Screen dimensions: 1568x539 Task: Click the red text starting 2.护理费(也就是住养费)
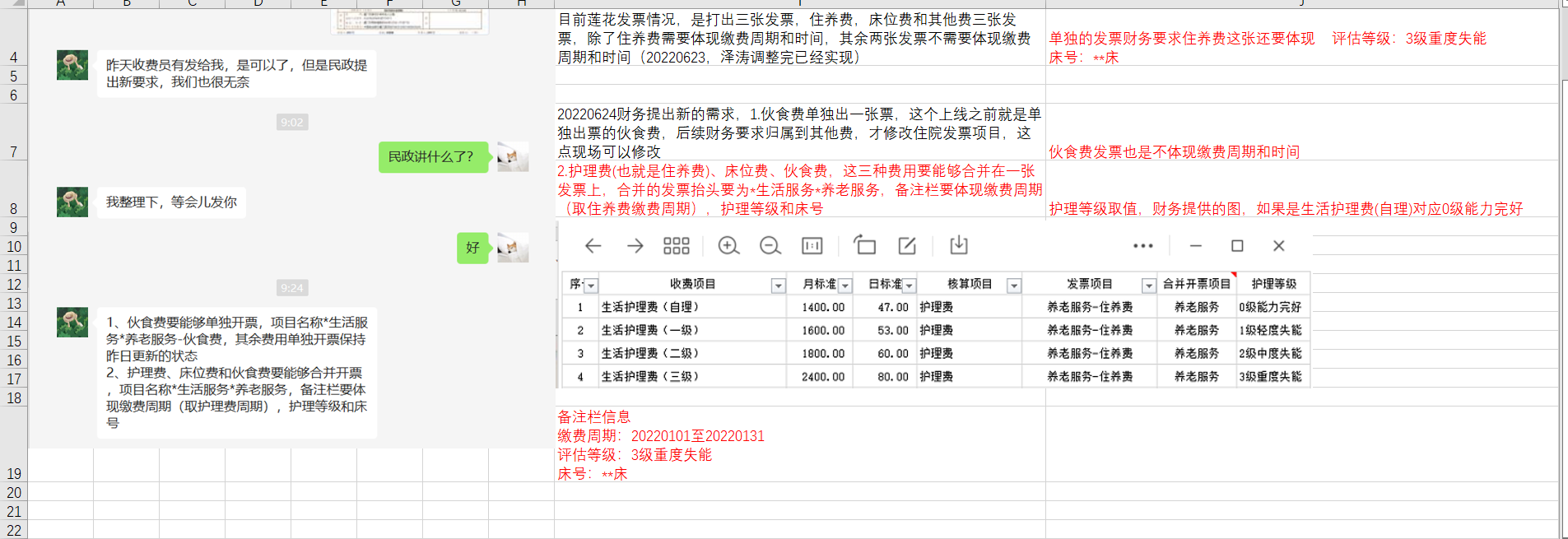tap(800, 190)
